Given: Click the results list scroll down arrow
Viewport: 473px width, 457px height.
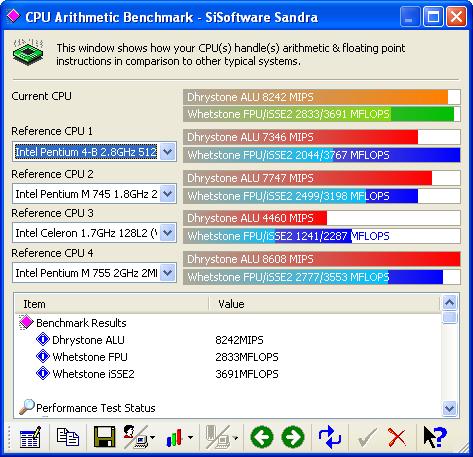Looking at the screenshot, I should (449, 408).
